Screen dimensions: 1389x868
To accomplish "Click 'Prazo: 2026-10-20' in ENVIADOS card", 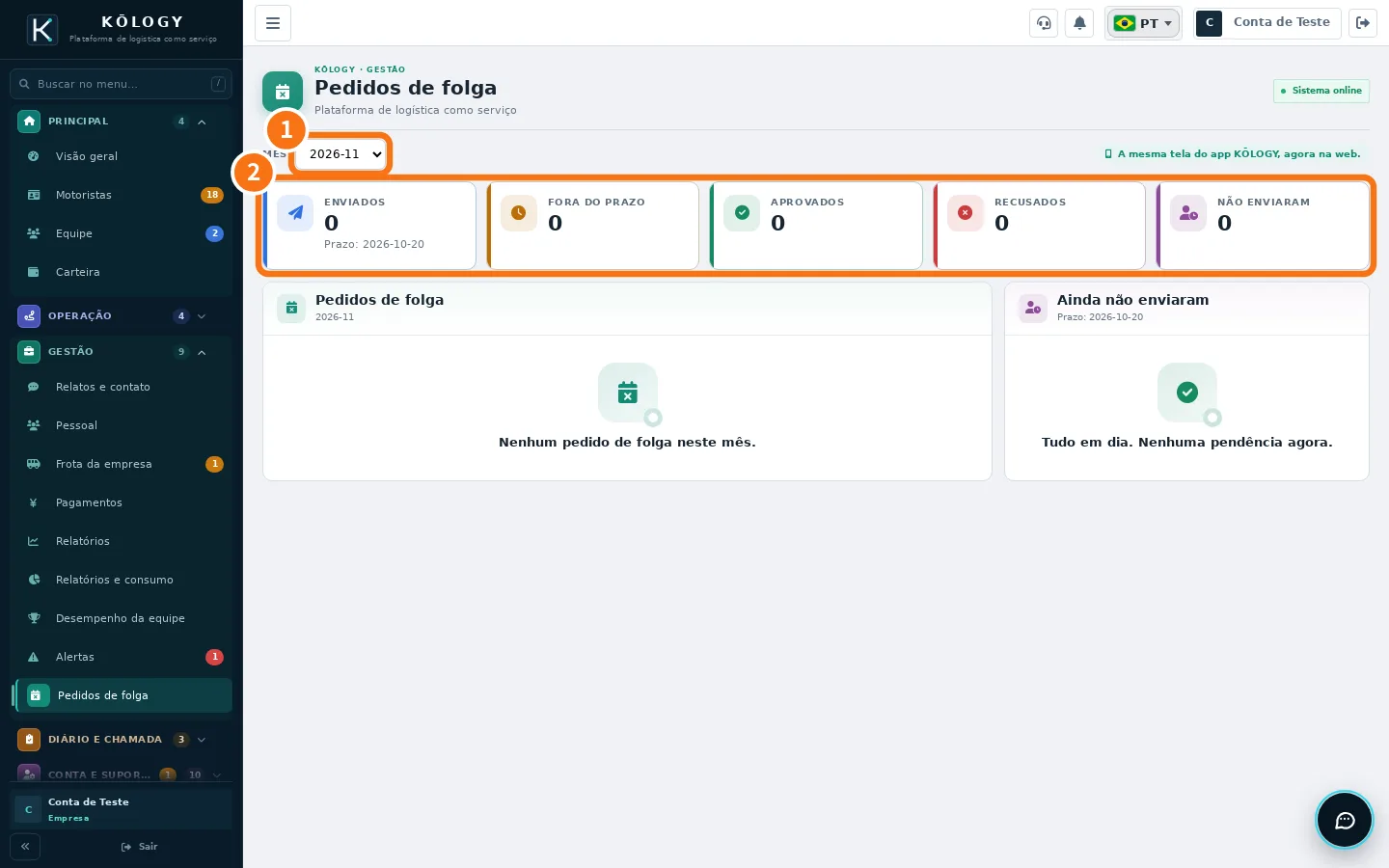I will click(x=374, y=245).
